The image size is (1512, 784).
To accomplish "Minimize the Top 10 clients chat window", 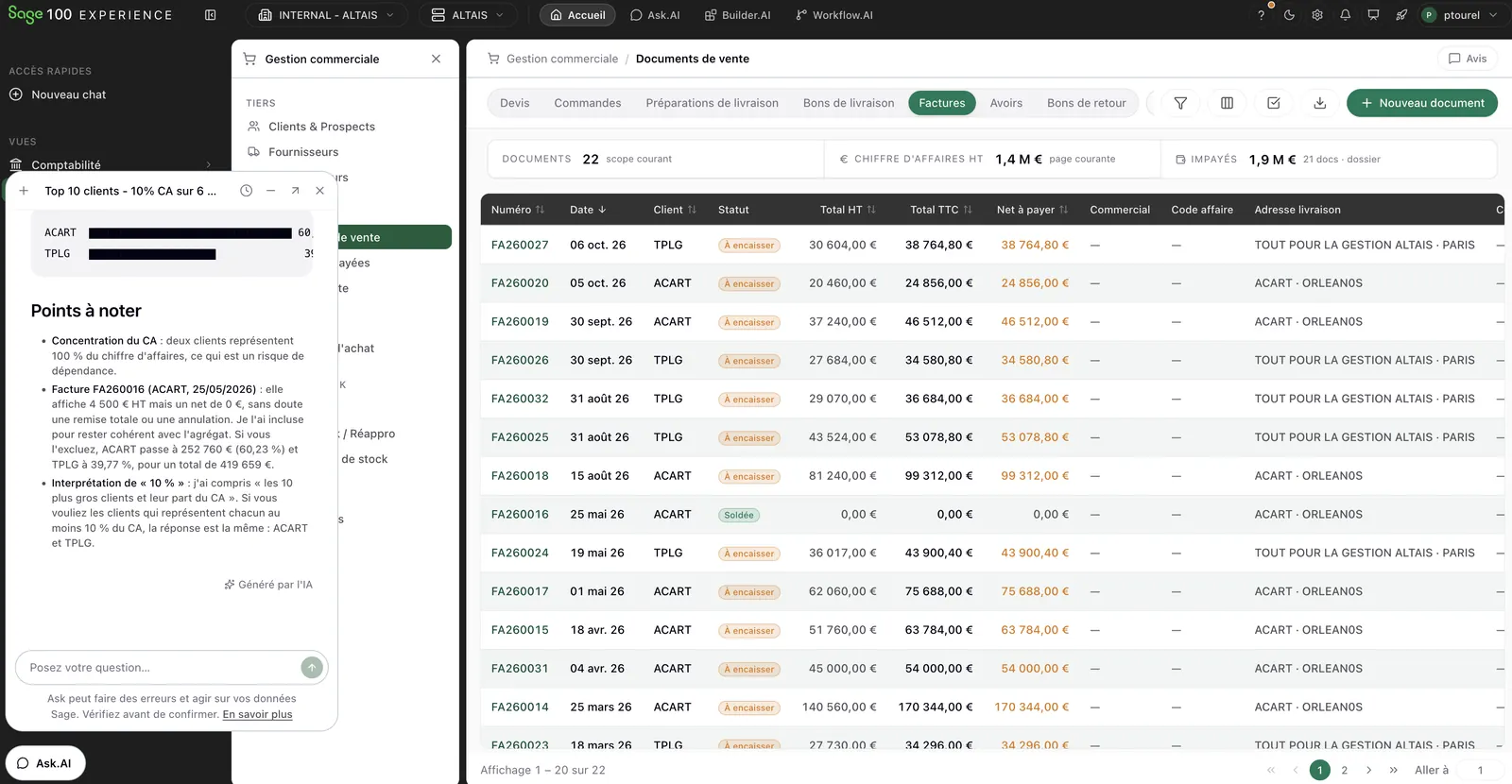I will coord(270,191).
